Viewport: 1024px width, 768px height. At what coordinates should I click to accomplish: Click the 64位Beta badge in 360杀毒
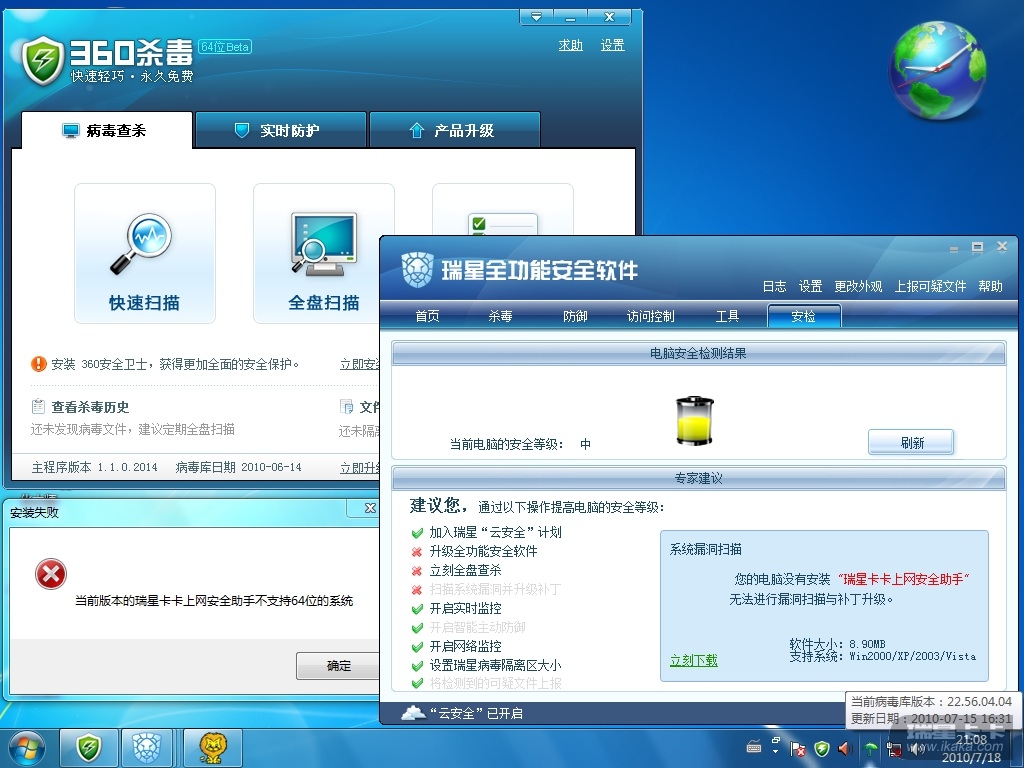(225, 46)
